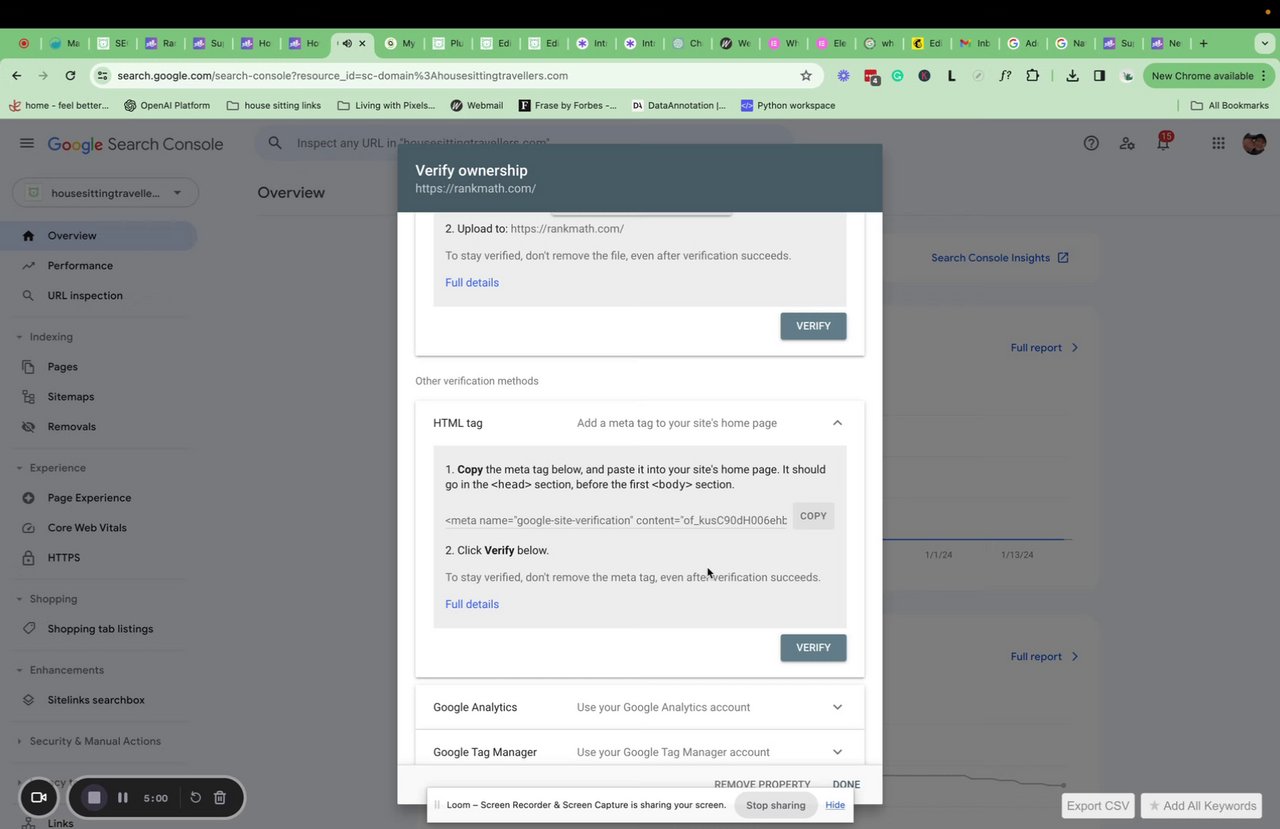View site information icon in address bar
The height and width of the screenshot is (829, 1280).
pos(101,75)
